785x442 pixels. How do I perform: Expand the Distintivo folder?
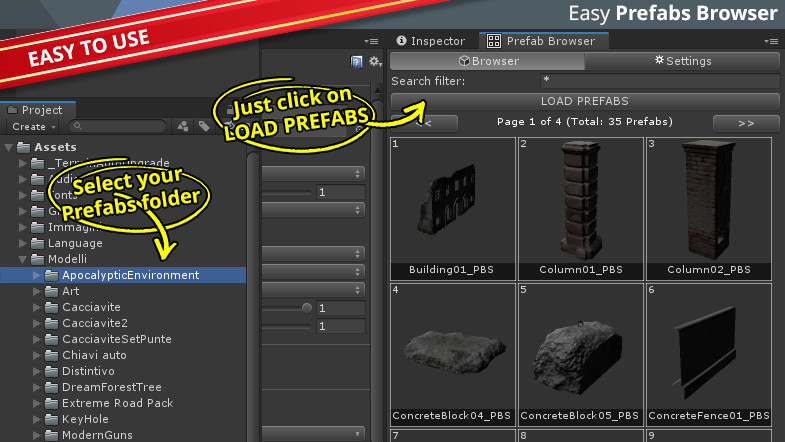[37, 371]
